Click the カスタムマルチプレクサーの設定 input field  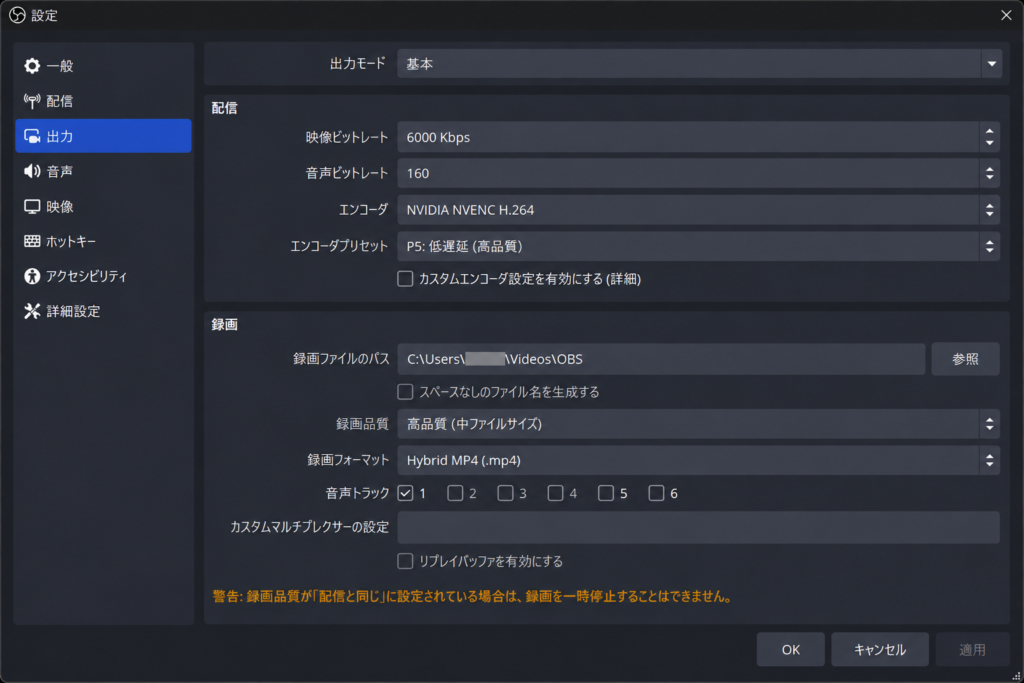(698, 528)
